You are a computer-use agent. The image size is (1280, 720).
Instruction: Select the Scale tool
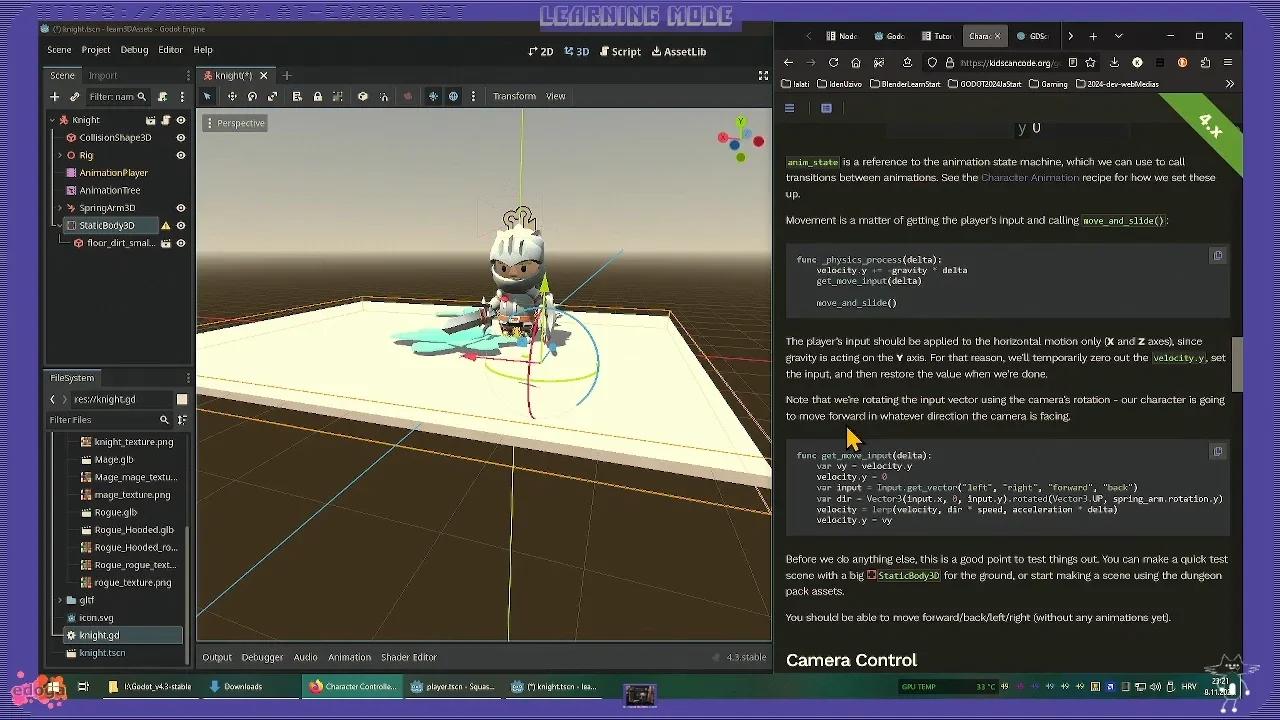[x=273, y=96]
